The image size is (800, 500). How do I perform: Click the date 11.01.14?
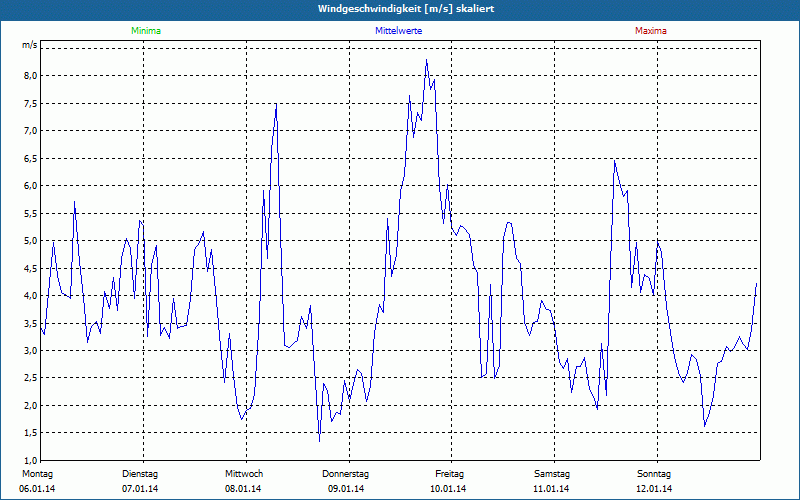tap(551, 489)
